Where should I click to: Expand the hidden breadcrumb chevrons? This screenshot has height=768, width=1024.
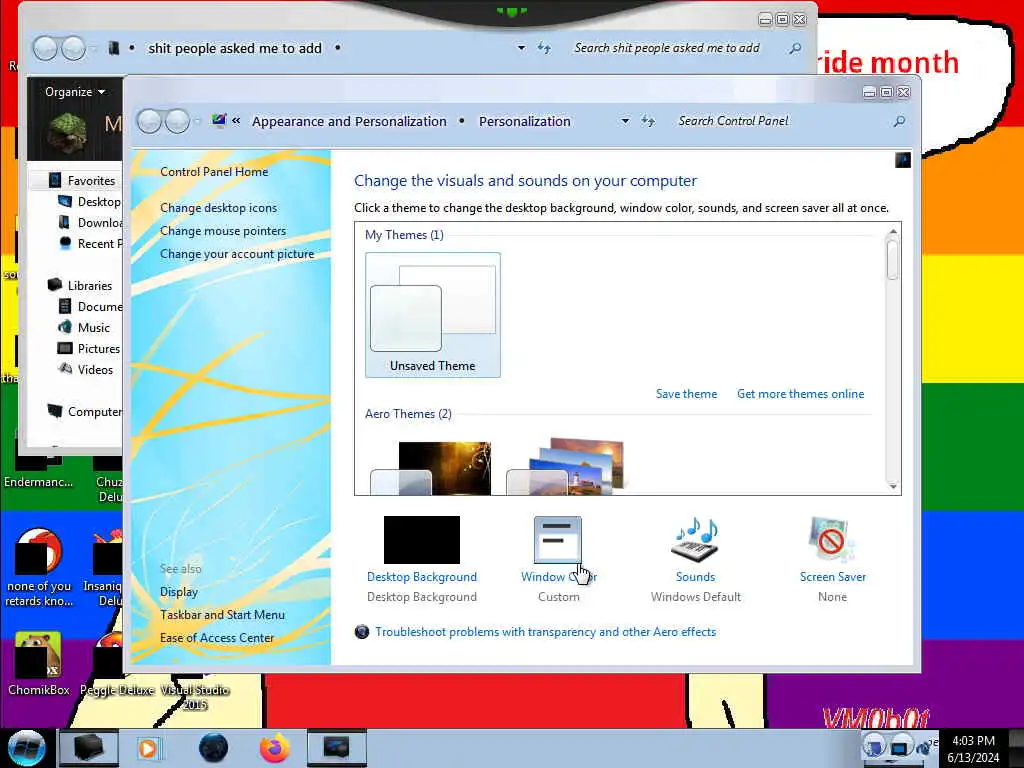tap(236, 121)
